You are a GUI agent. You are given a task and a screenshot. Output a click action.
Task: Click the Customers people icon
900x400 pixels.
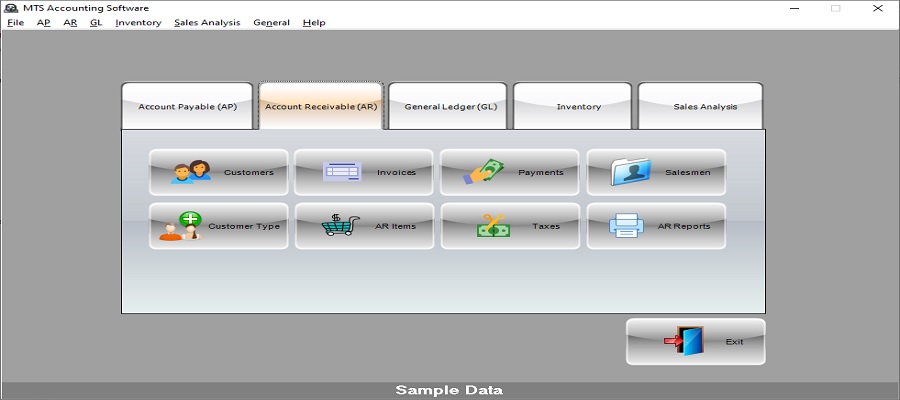191,172
